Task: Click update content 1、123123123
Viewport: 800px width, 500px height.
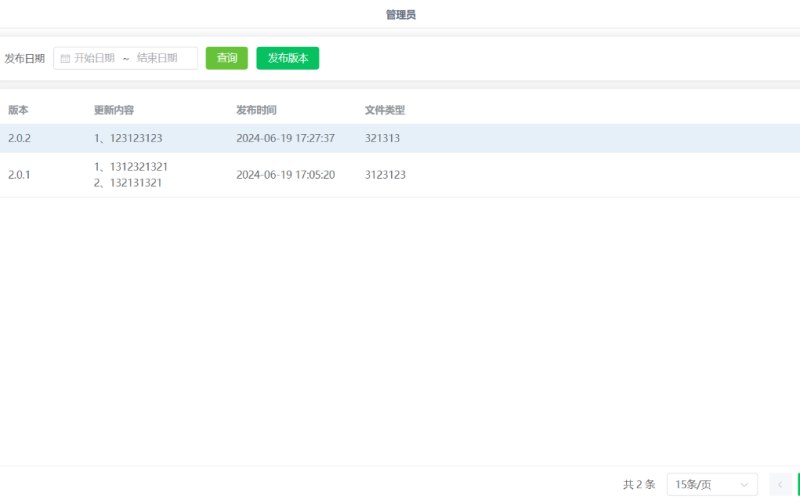Action: click(x=128, y=138)
